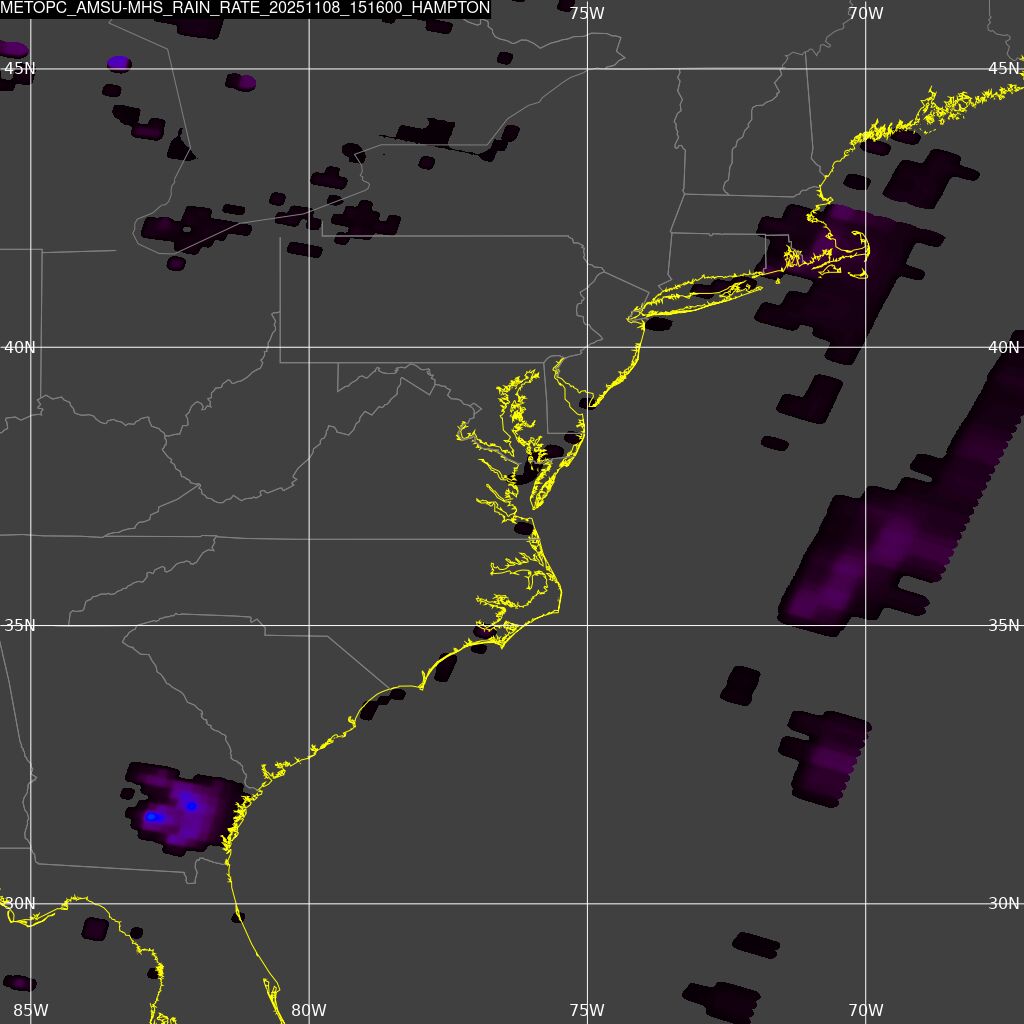Select the 30N label on the right edge
The height and width of the screenshot is (1024, 1024).
tap(1003, 903)
